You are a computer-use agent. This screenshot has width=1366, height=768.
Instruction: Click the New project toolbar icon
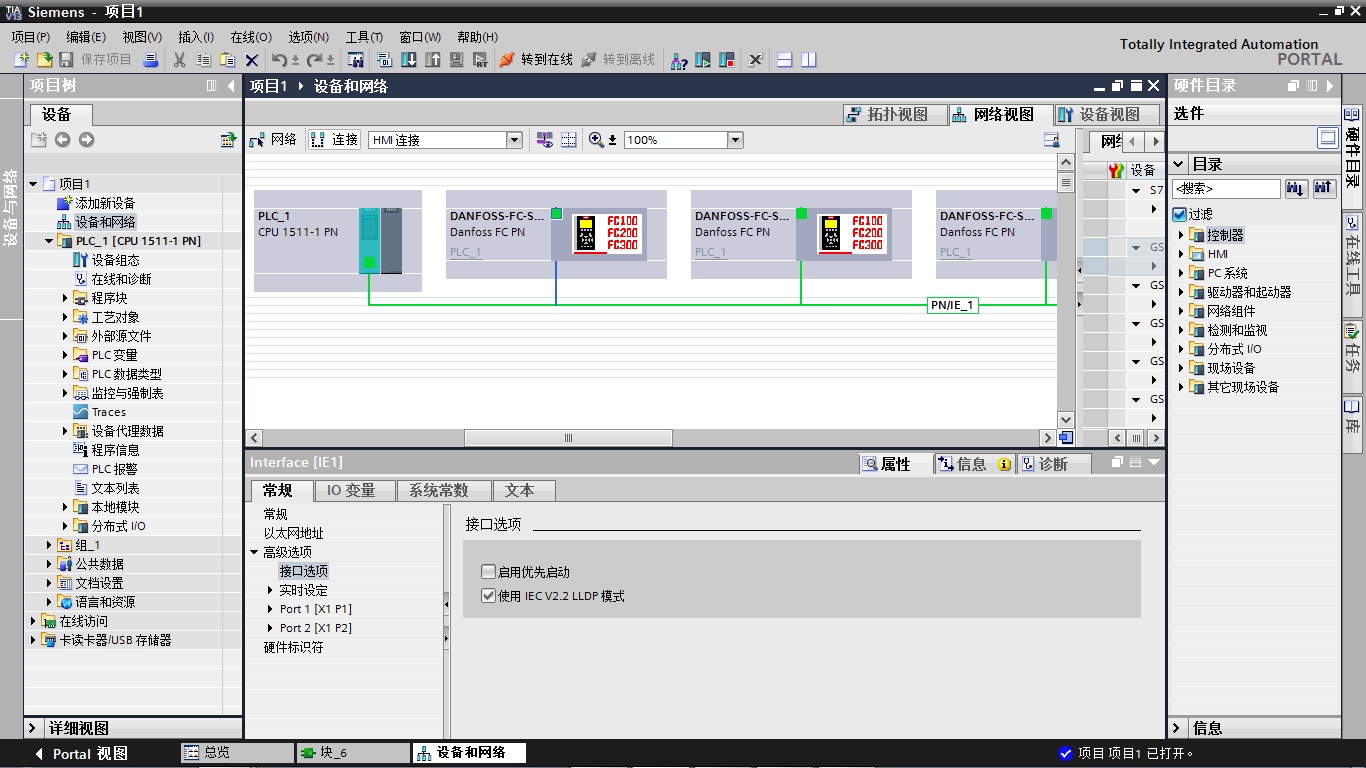21,60
